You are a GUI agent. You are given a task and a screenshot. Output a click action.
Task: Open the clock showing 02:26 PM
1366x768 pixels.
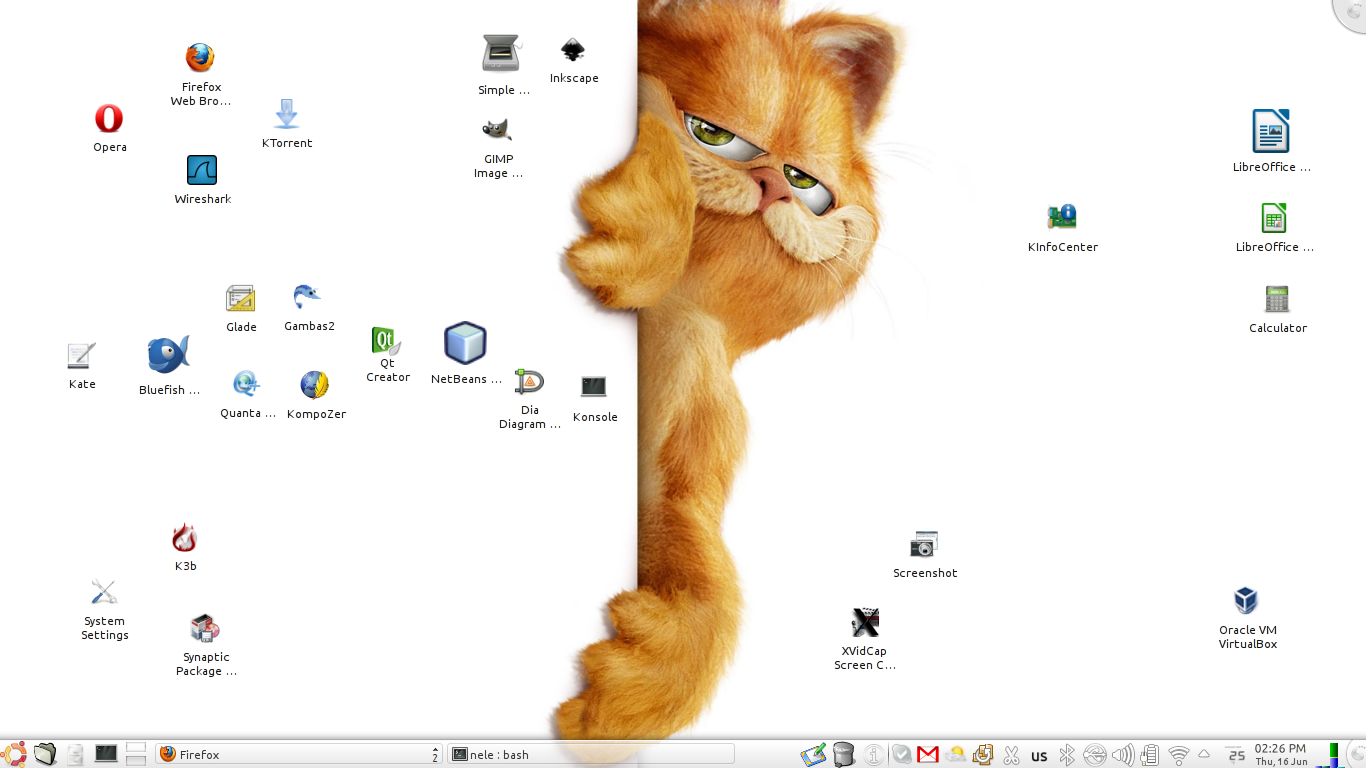[x=1280, y=754]
